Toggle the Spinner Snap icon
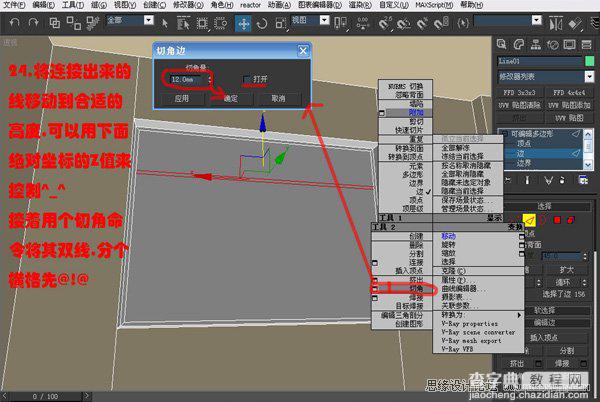Image resolution: width=600 pixels, height=402 pixels. (x=441, y=24)
